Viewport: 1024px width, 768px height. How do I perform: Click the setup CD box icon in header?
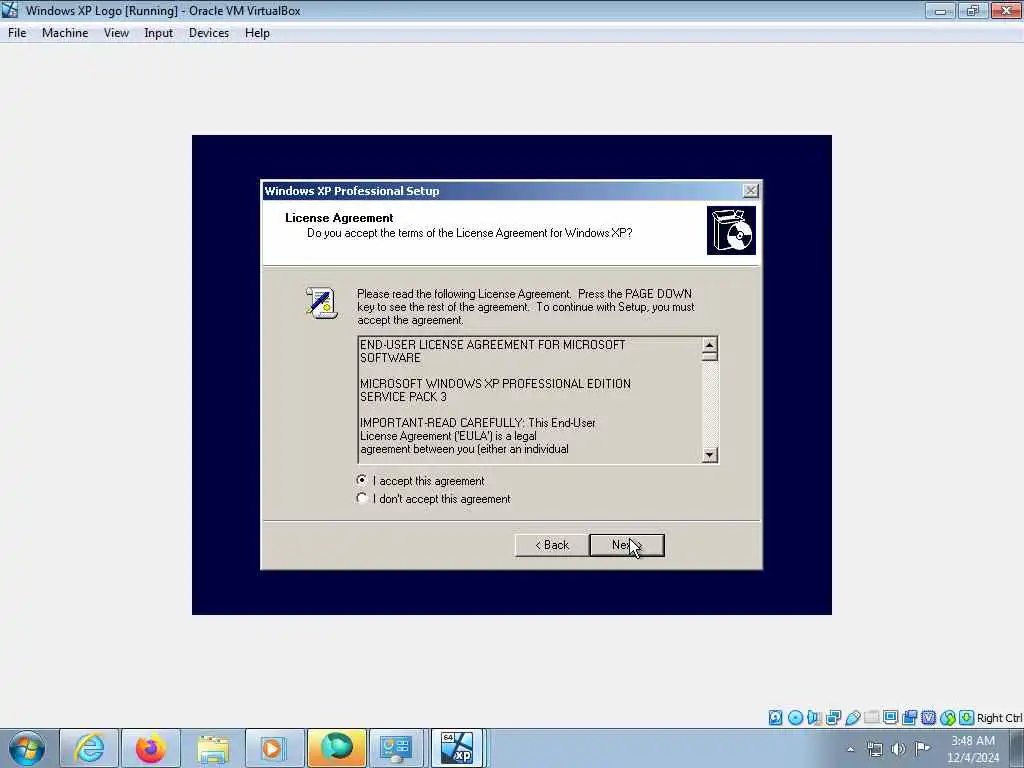point(731,231)
